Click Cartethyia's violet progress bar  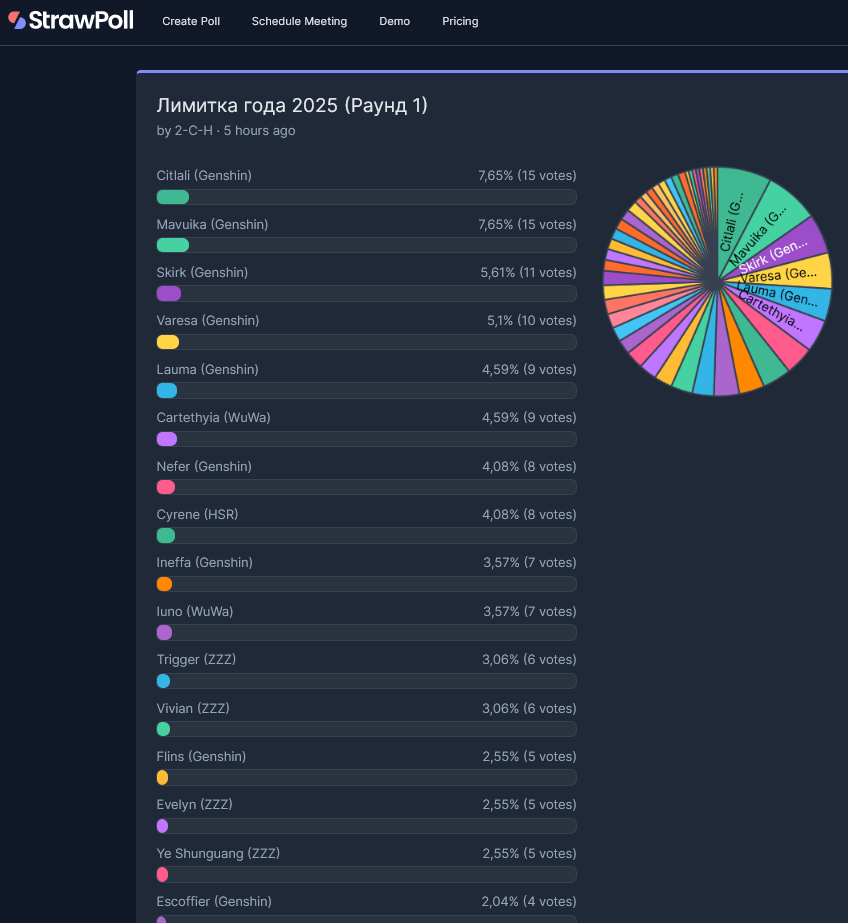(x=167, y=439)
